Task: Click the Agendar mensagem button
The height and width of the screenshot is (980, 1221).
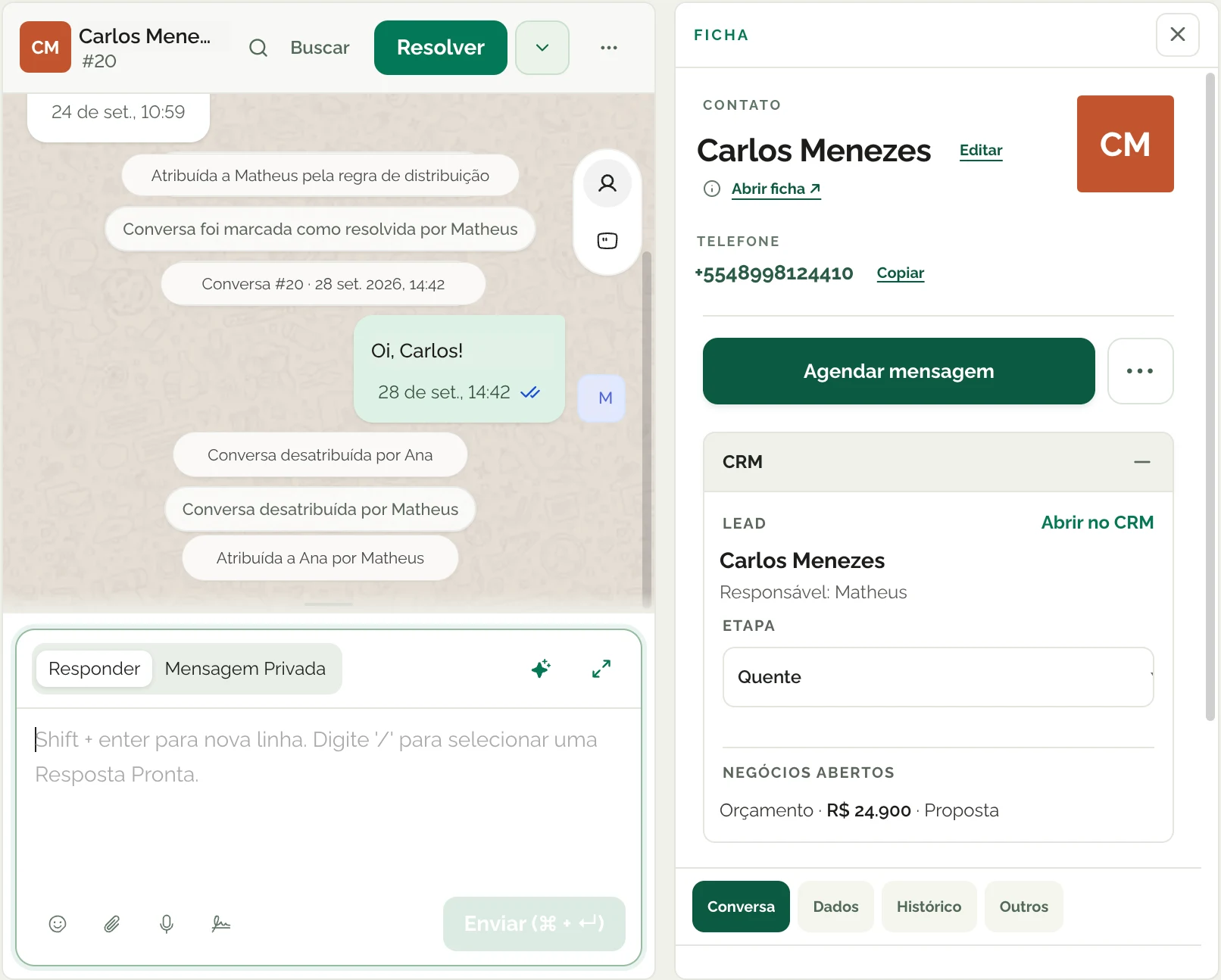Action: click(x=899, y=371)
